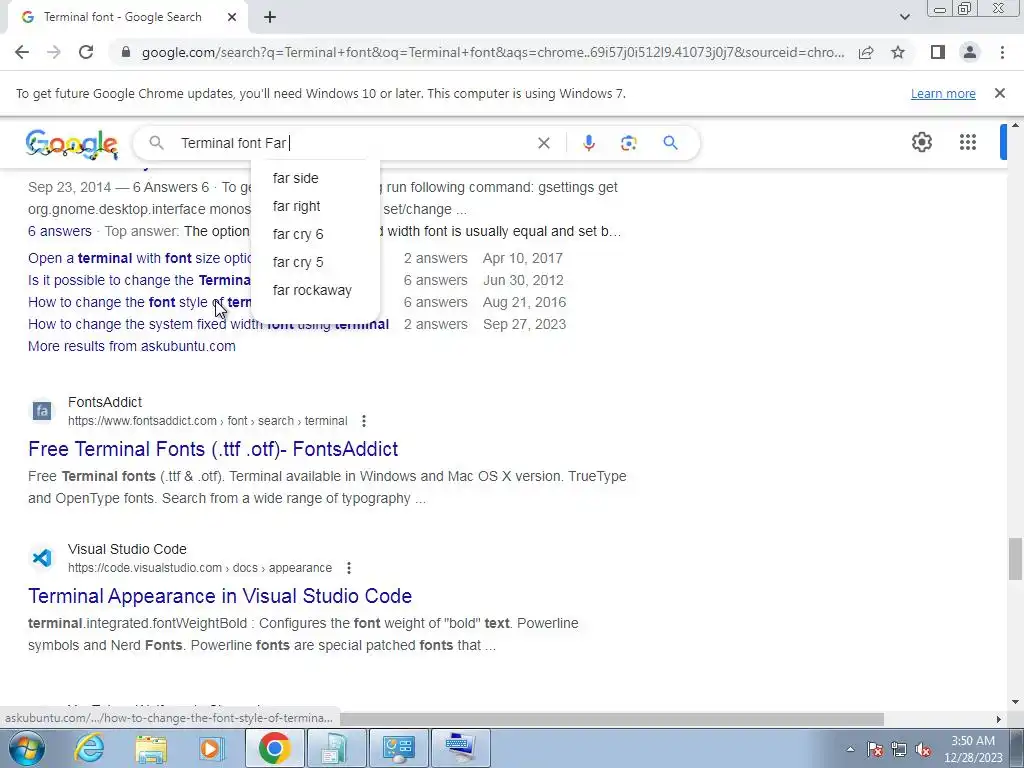
Task: Show hidden system tray icons
Action: coord(850,749)
